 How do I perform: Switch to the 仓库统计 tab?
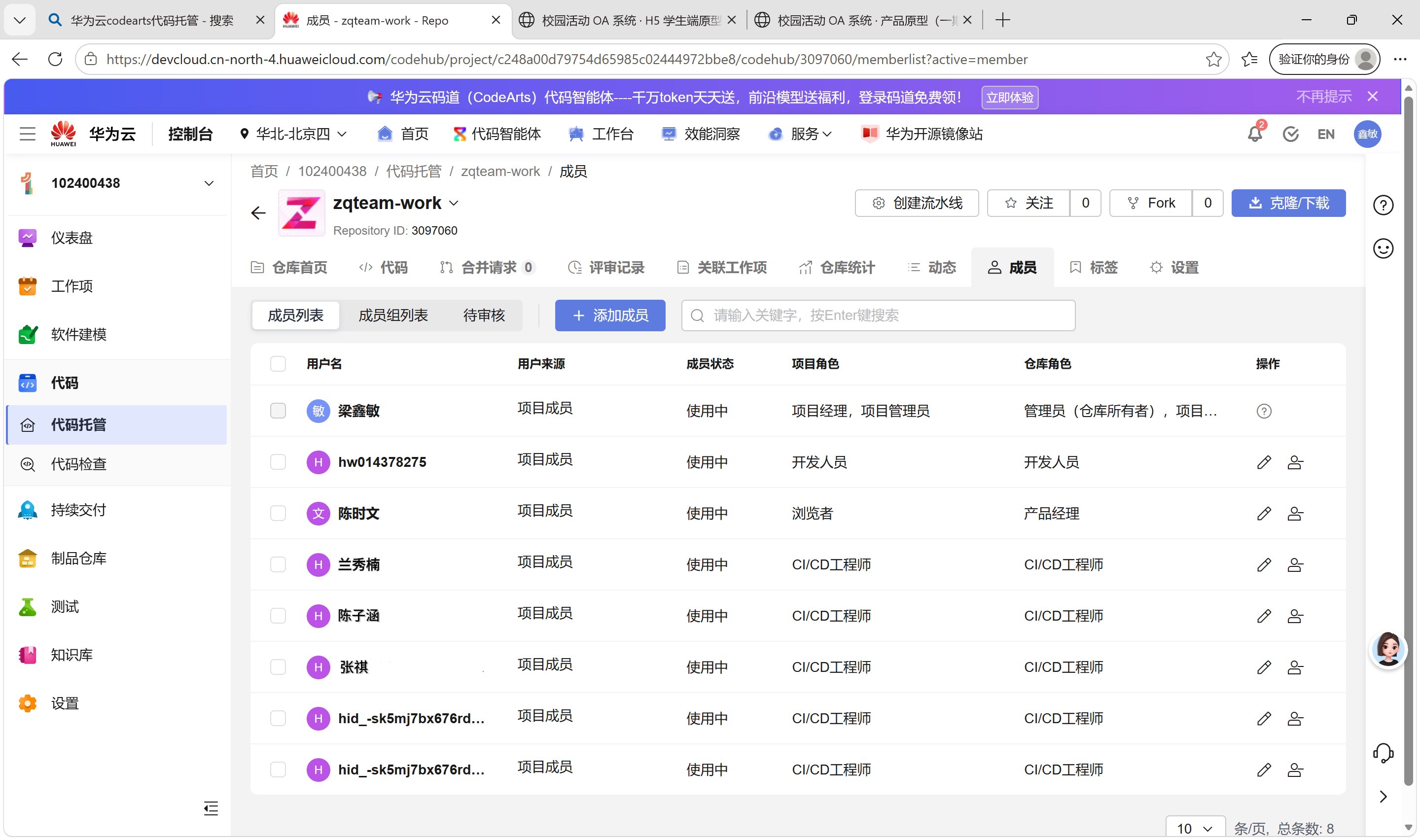(x=837, y=268)
